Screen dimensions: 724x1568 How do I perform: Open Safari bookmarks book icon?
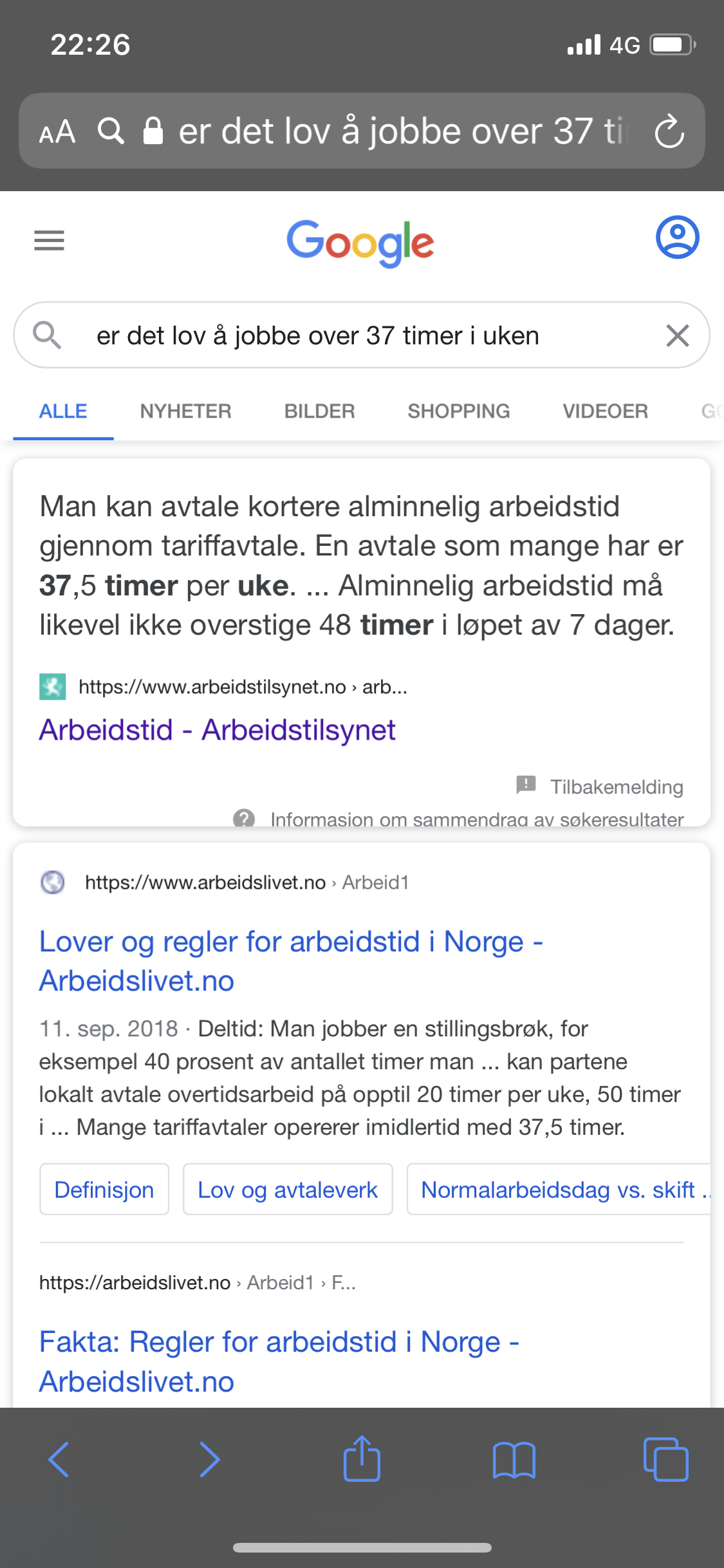coord(514,1459)
